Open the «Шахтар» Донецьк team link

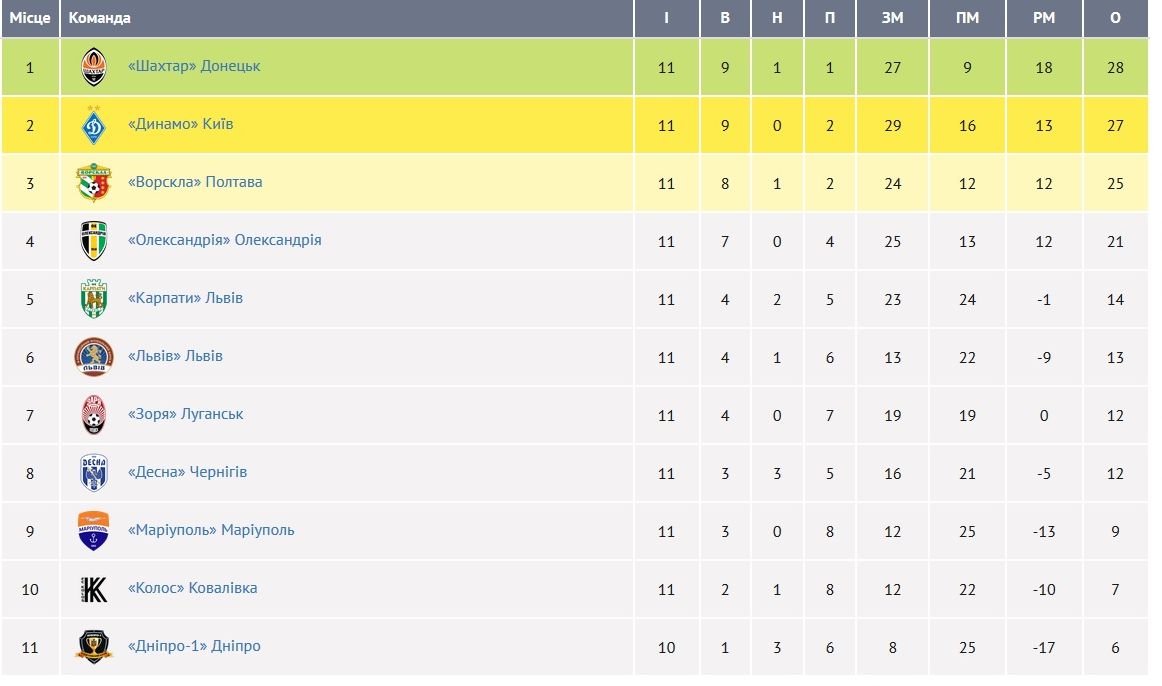[194, 66]
